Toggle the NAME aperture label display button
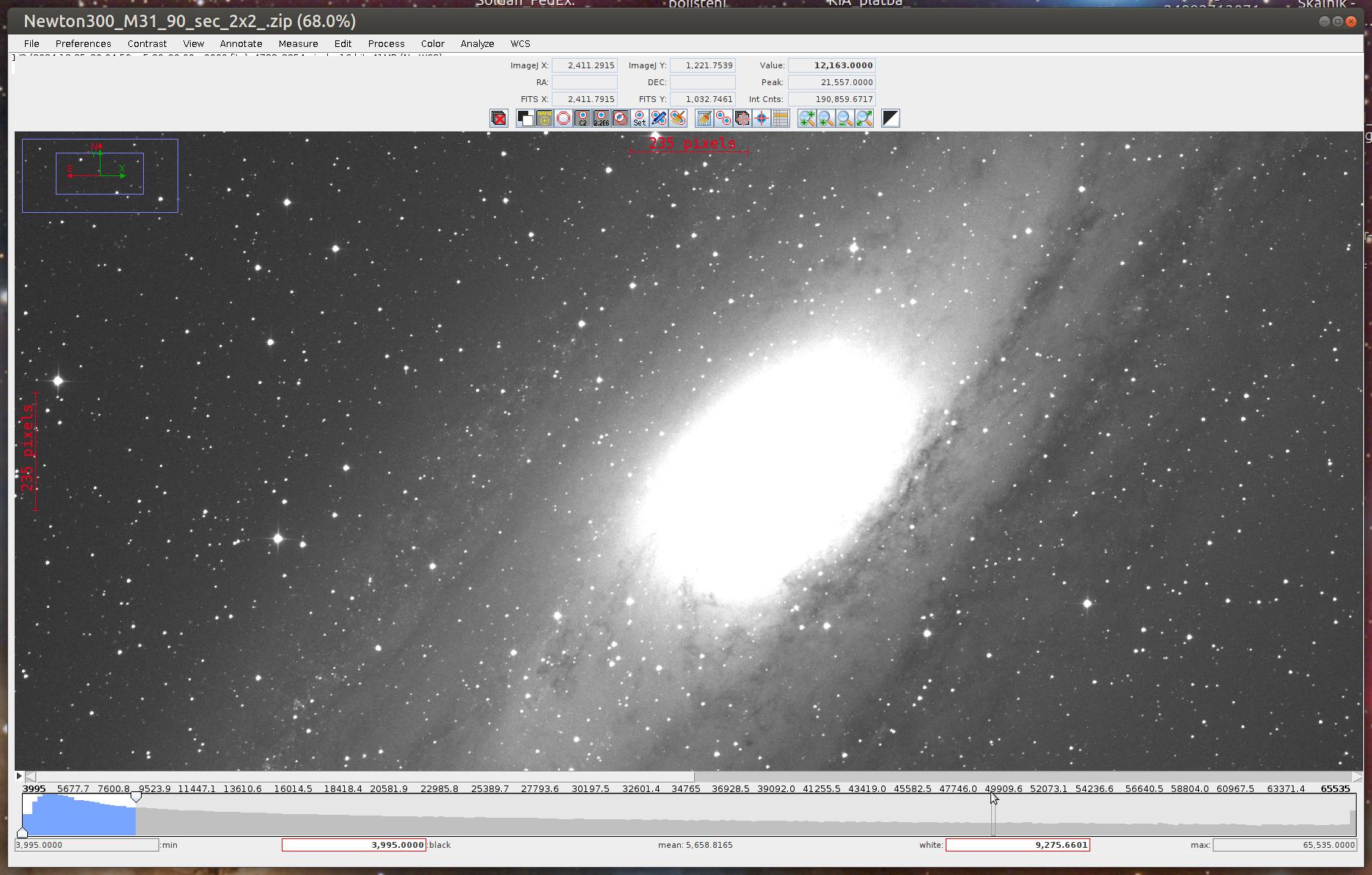The height and width of the screenshot is (875, 1372). tap(544, 118)
